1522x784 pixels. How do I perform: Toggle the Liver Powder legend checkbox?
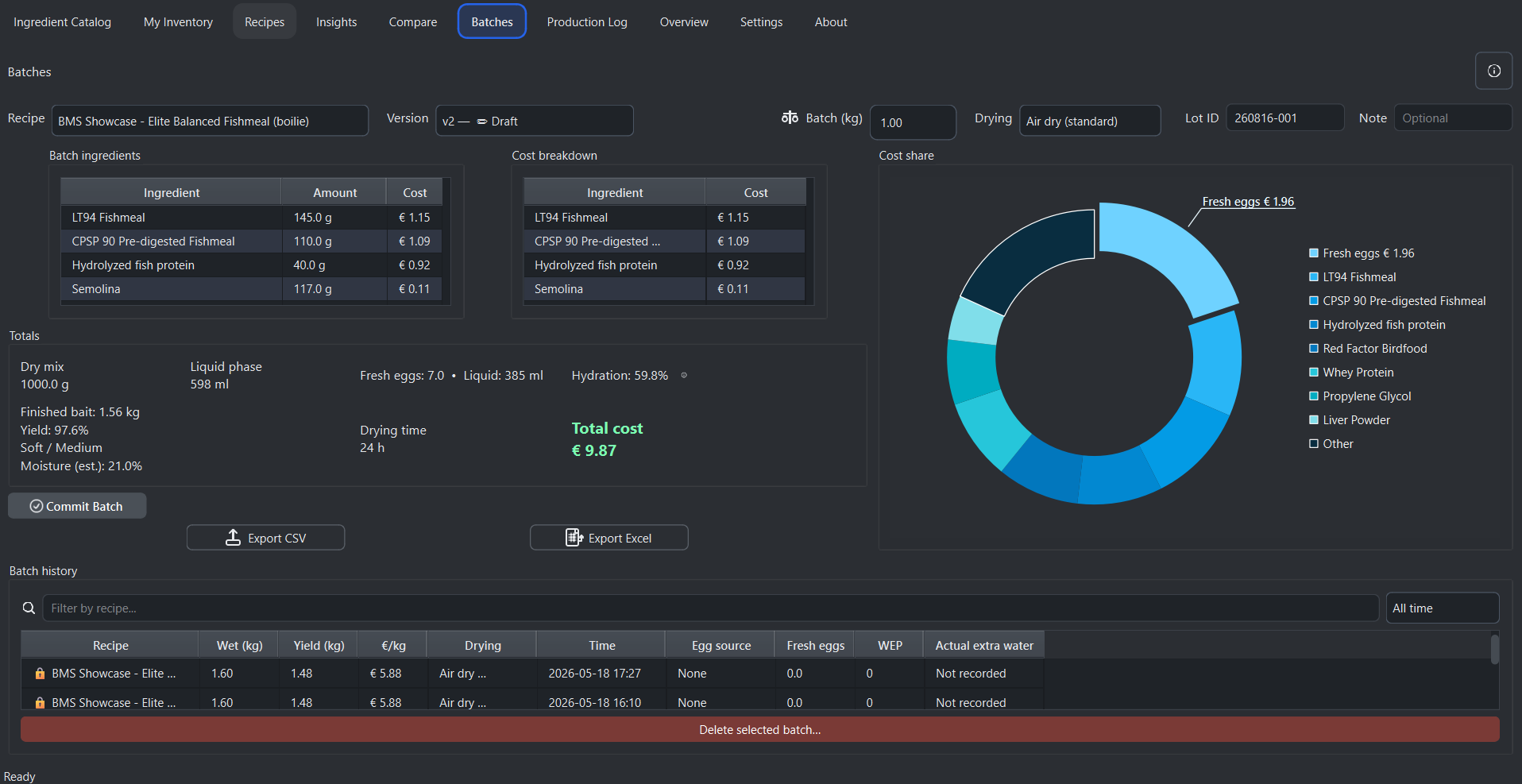coord(1314,420)
